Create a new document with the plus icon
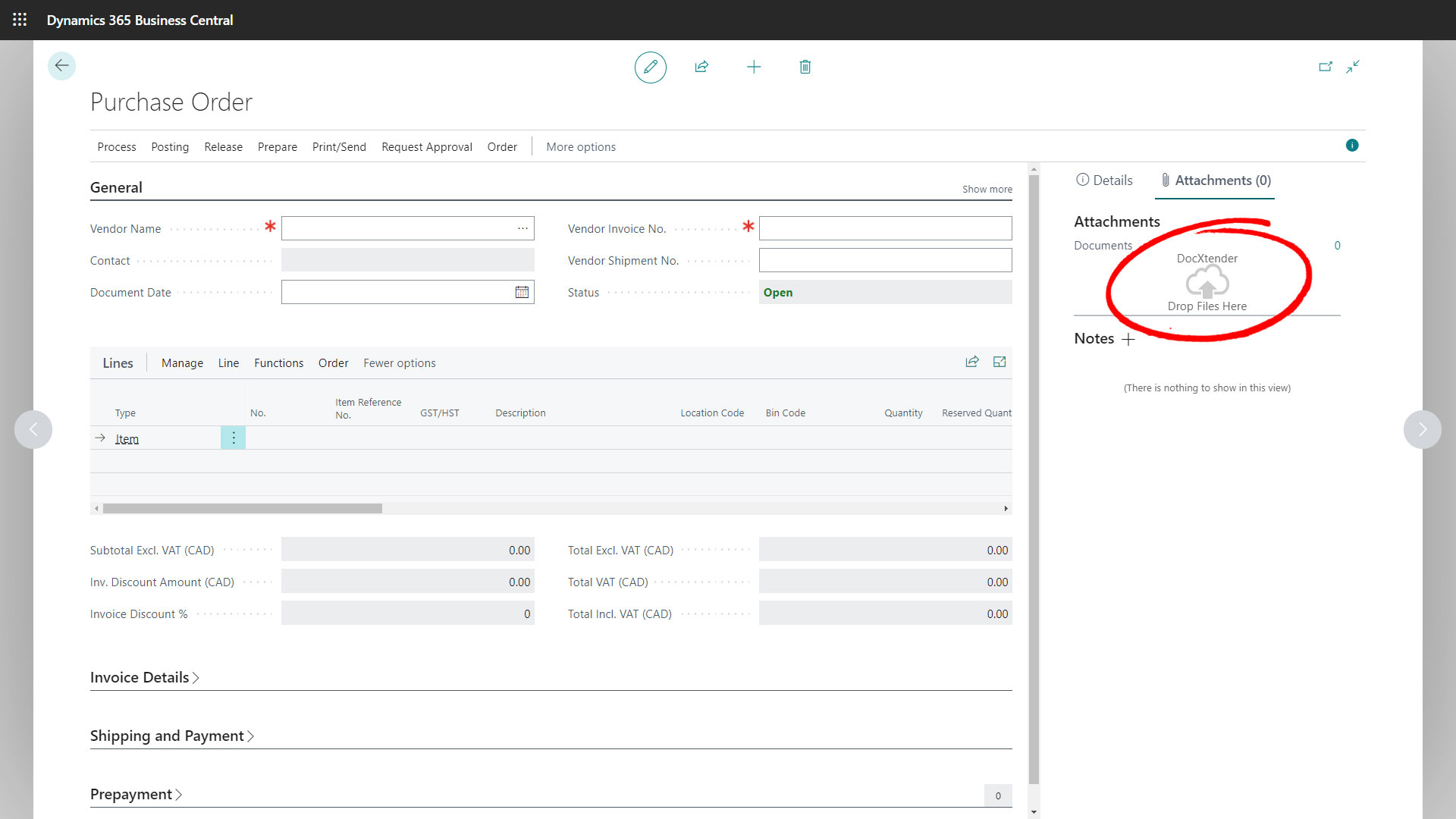Viewport: 1456px width, 819px height. click(754, 67)
